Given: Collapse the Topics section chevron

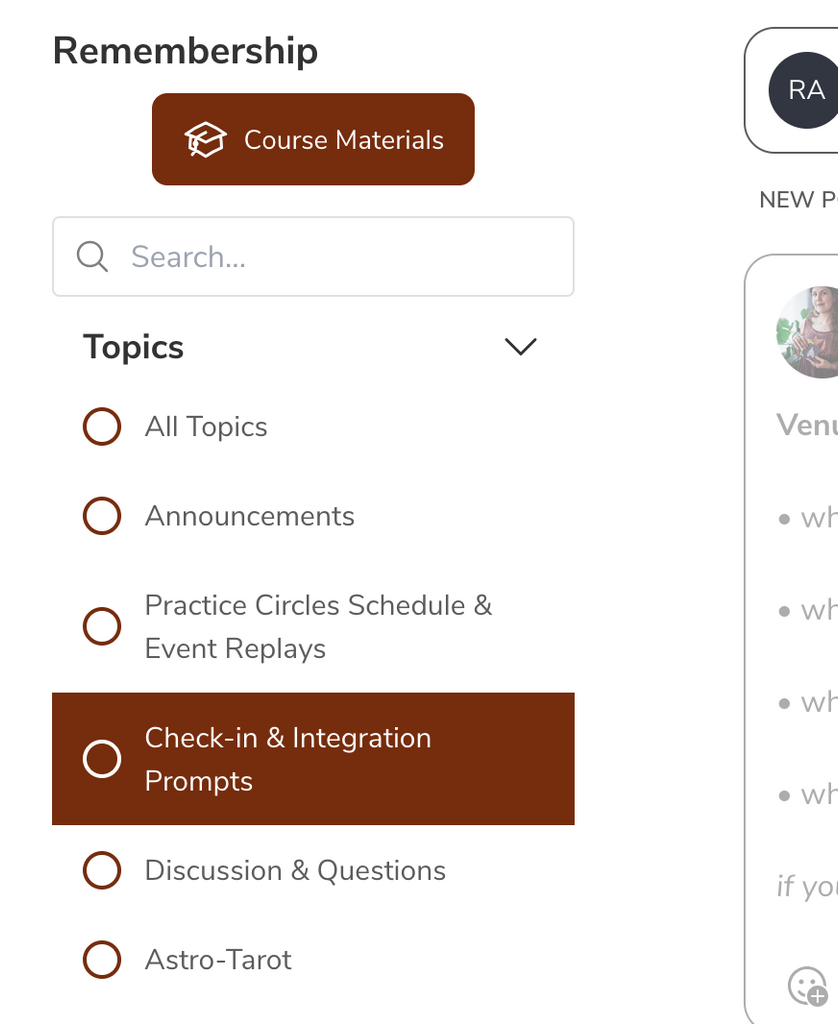Looking at the screenshot, I should [520, 347].
